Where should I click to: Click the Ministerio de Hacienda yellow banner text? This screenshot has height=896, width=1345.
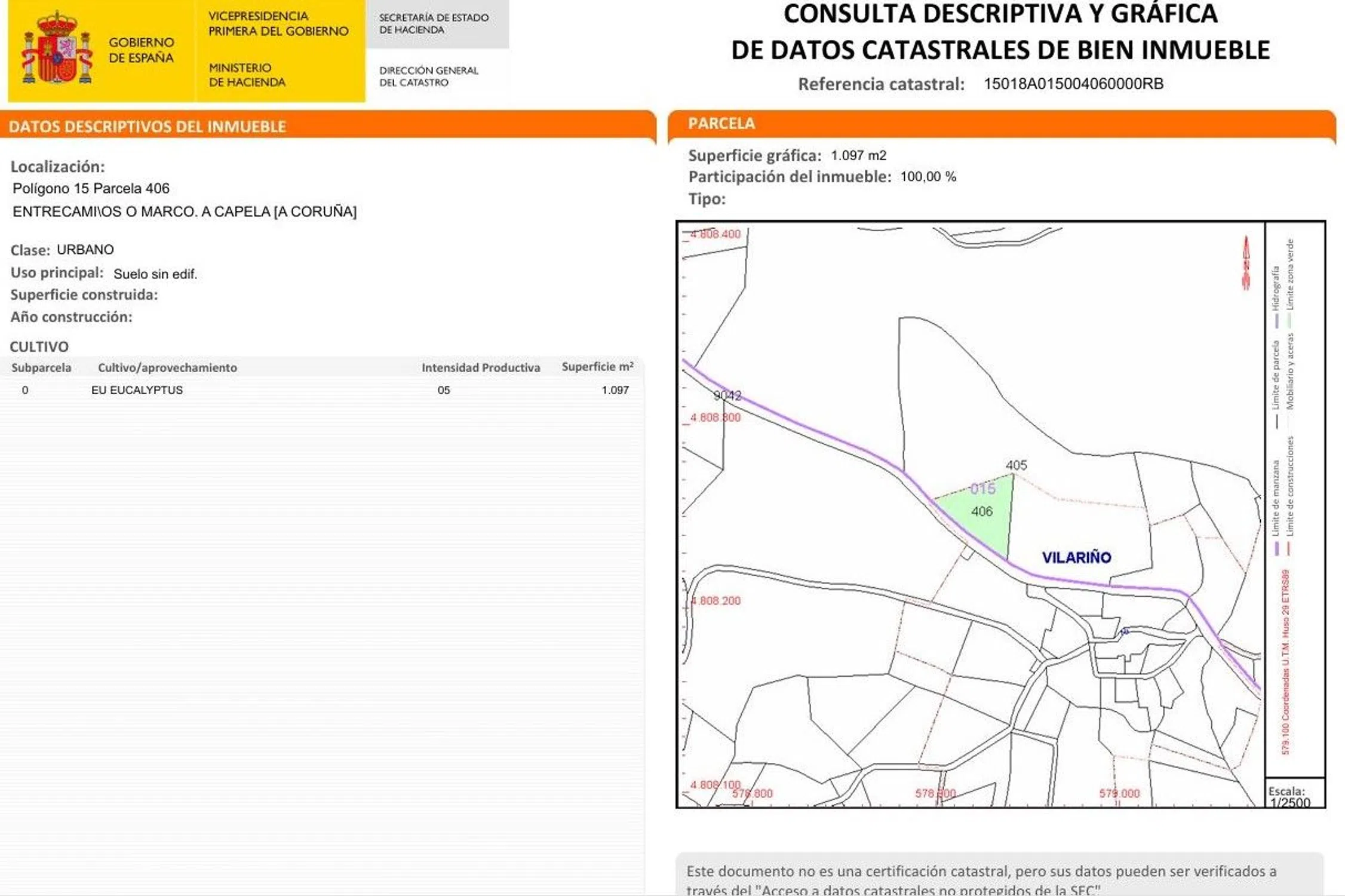[x=247, y=75]
